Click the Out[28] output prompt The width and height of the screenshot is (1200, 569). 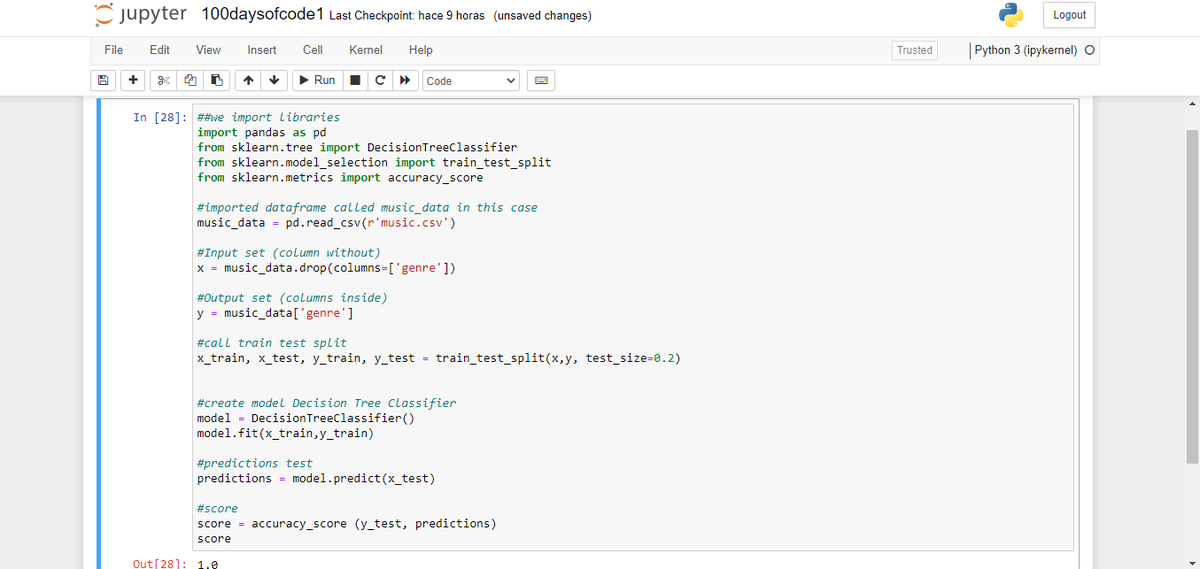coord(160,565)
